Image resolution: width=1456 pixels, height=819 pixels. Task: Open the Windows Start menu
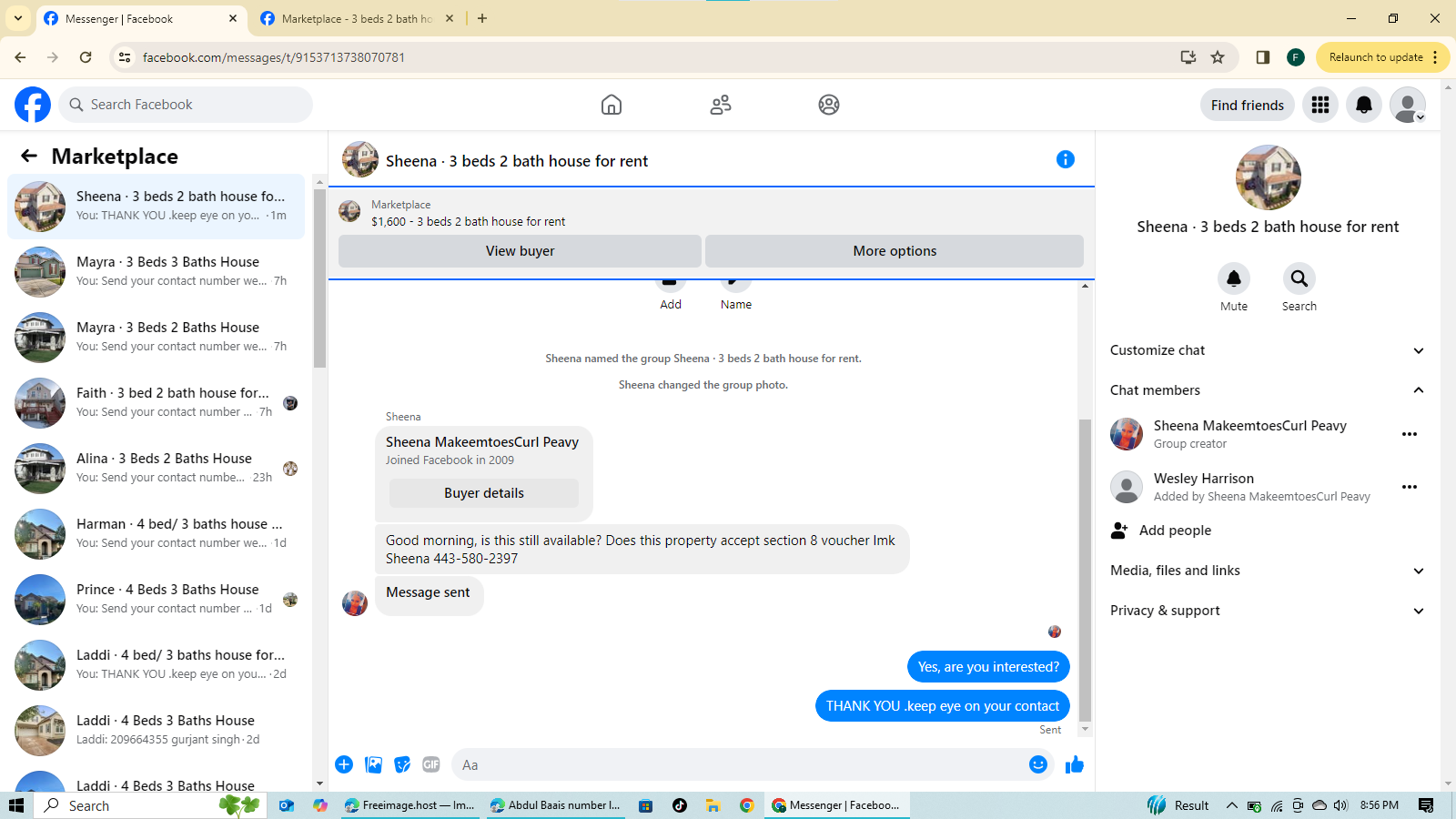pos(16,805)
